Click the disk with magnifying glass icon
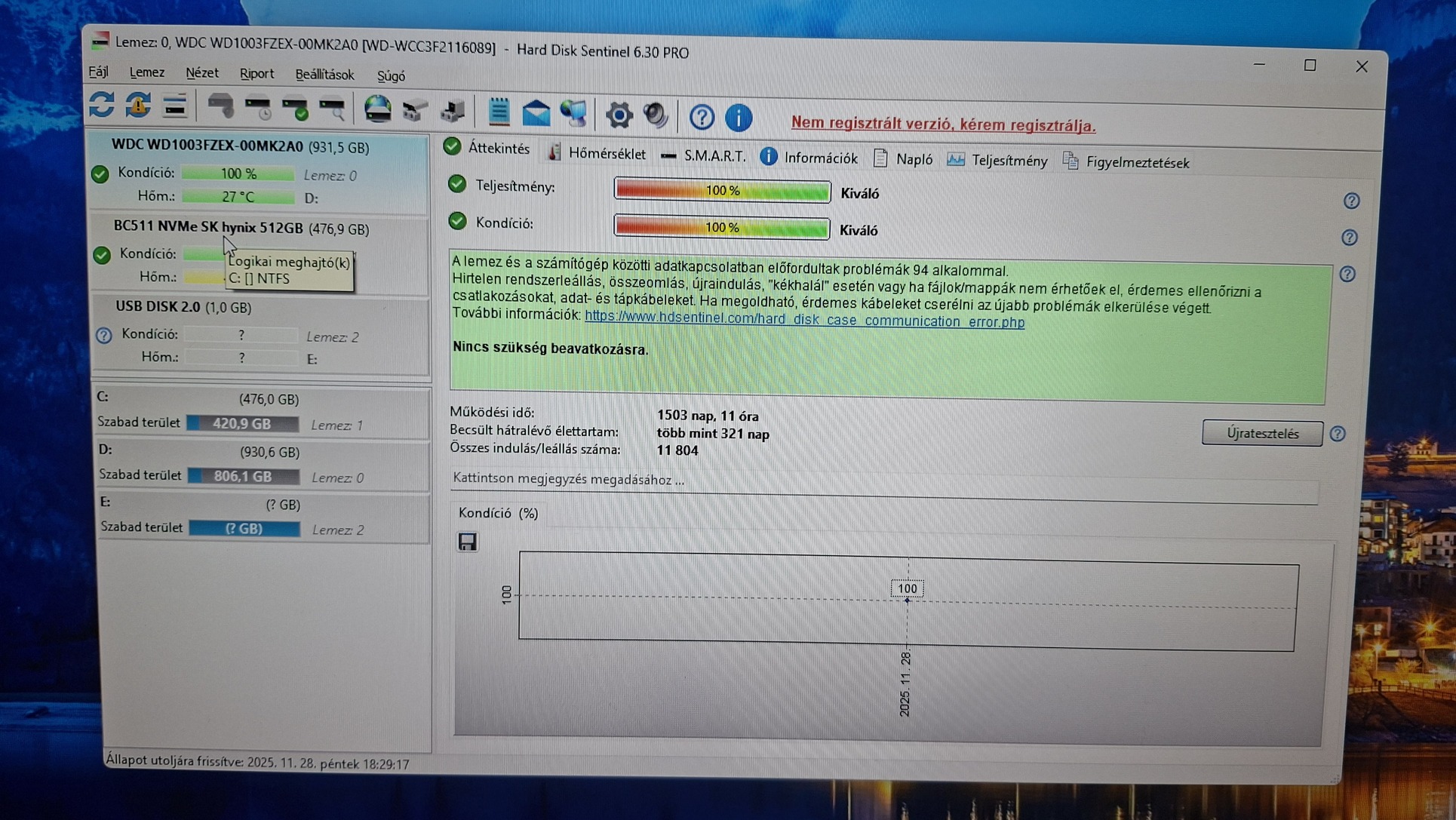Image resolution: width=1456 pixels, height=820 pixels. (x=332, y=110)
